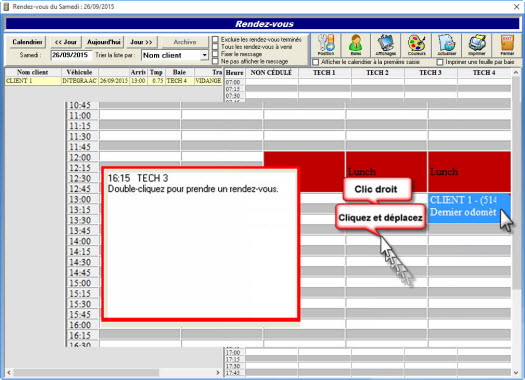This screenshot has height=380, width=525.
Task: Click the Actualiser refresh icon
Action: [447, 45]
